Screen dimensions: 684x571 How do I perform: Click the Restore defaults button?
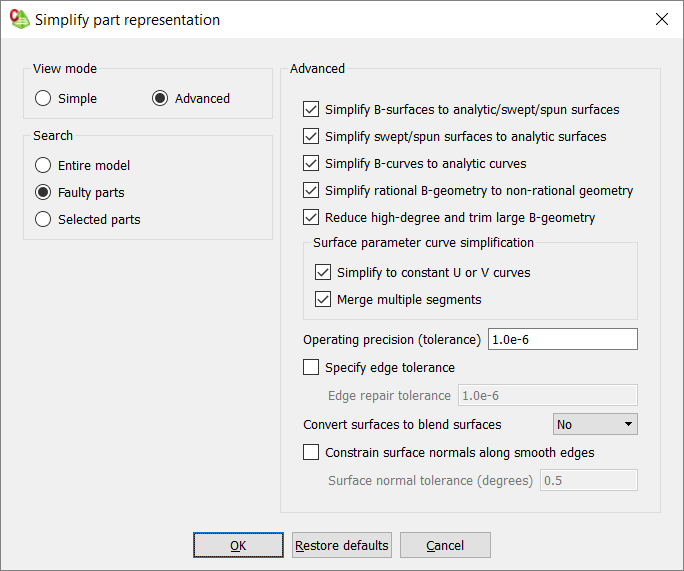(x=342, y=545)
